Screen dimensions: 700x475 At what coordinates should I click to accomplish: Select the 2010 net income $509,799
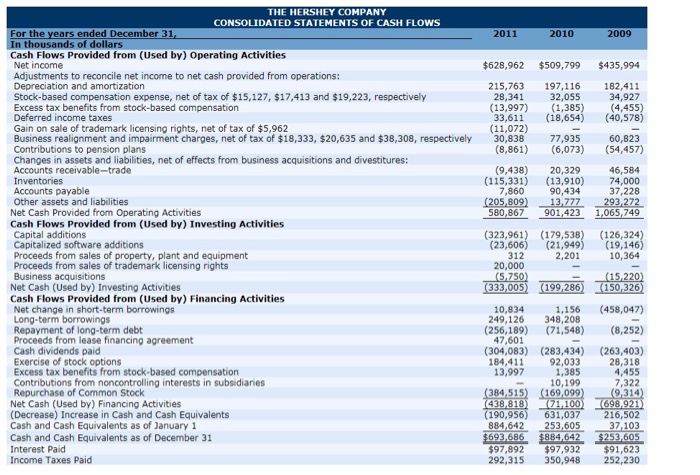(x=559, y=66)
